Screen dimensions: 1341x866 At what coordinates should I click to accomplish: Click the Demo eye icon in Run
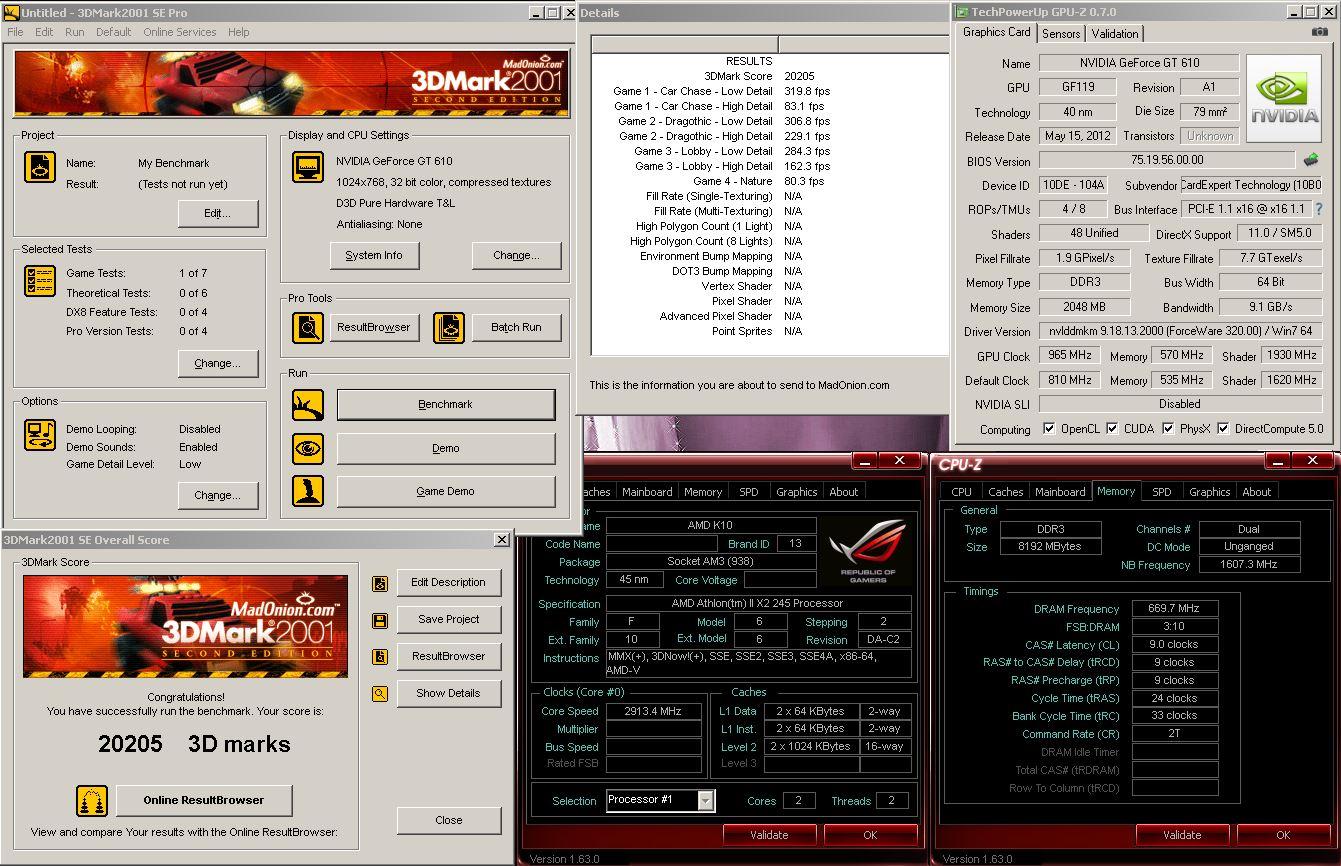tap(308, 448)
